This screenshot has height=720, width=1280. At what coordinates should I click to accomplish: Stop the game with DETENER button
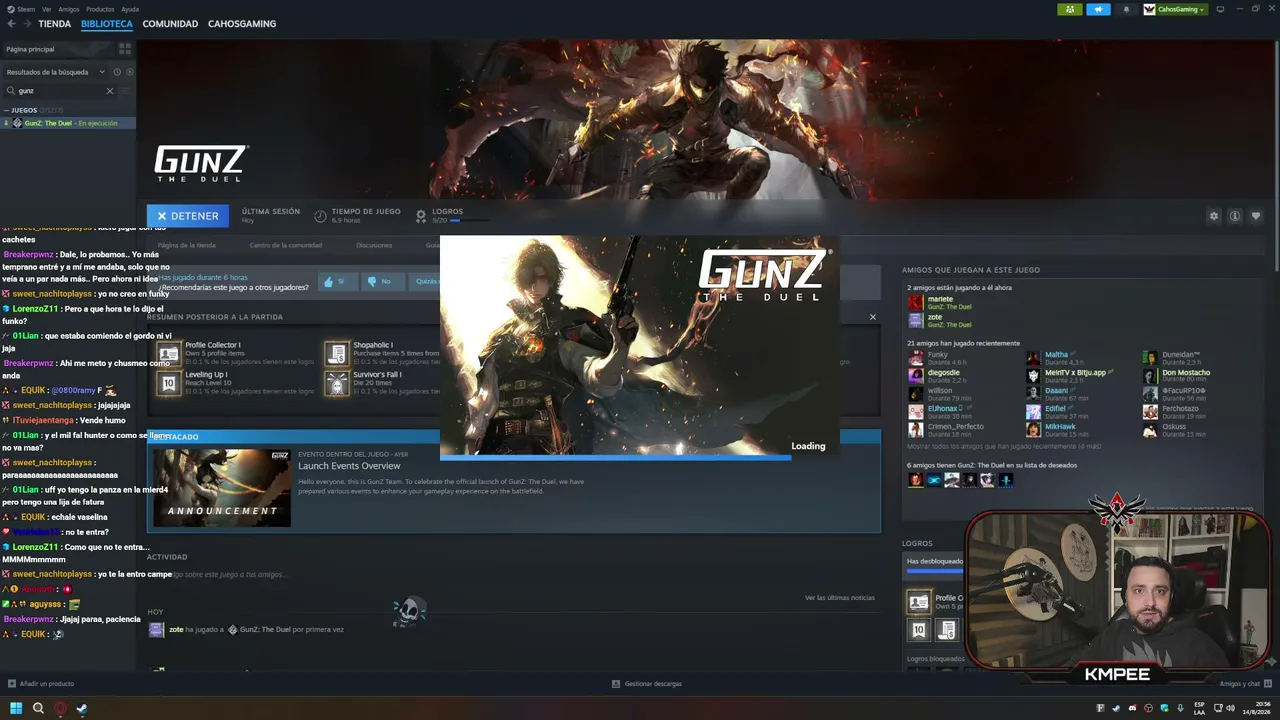coord(188,216)
